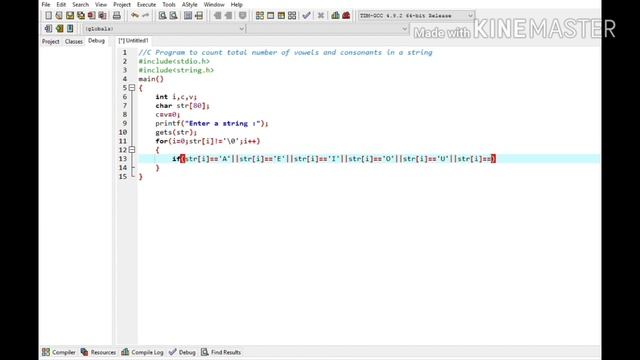640x360 pixels.
Task: Click the New file toolbar icon
Action: [x=48, y=16]
